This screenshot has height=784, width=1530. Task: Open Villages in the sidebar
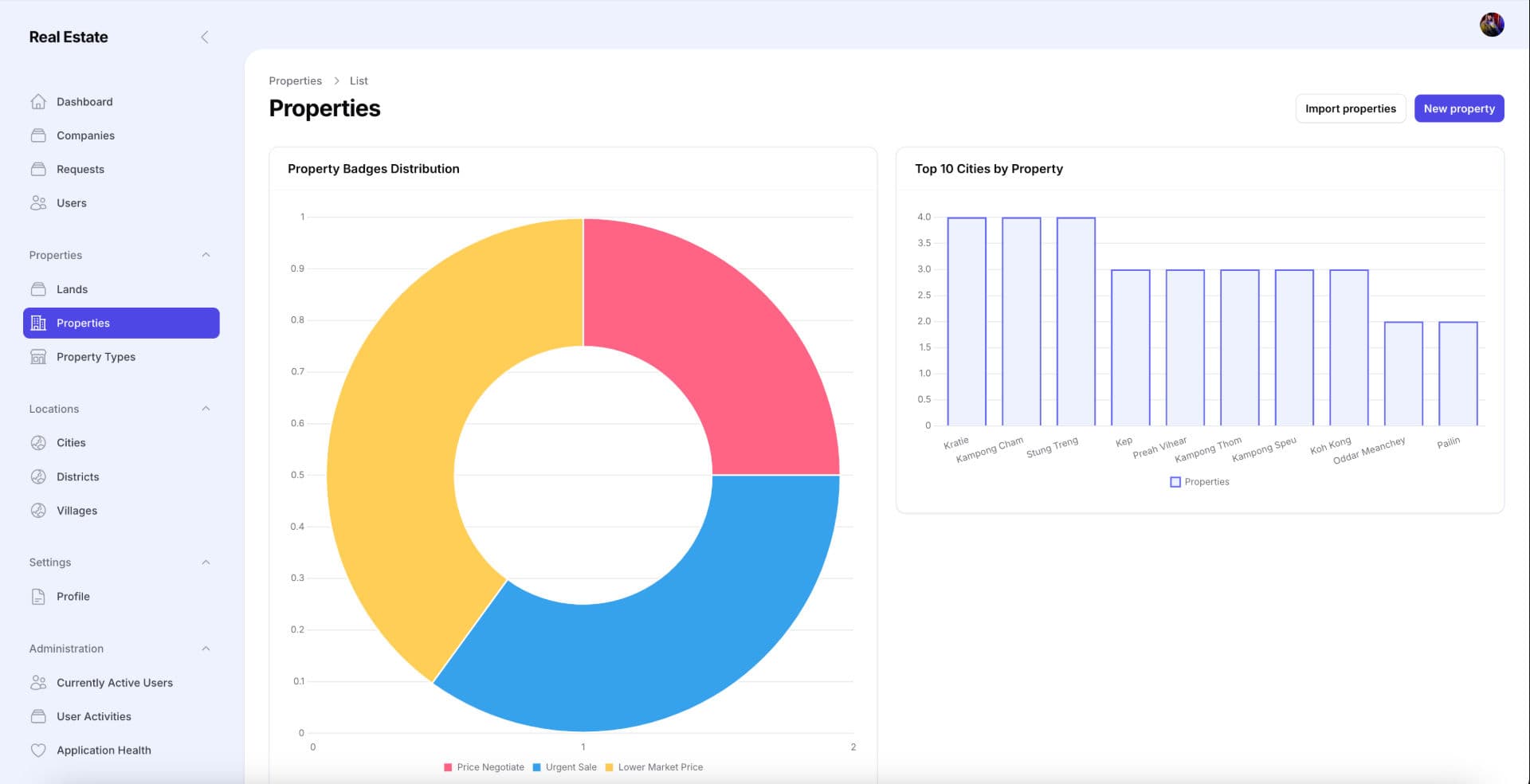click(121, 511)
